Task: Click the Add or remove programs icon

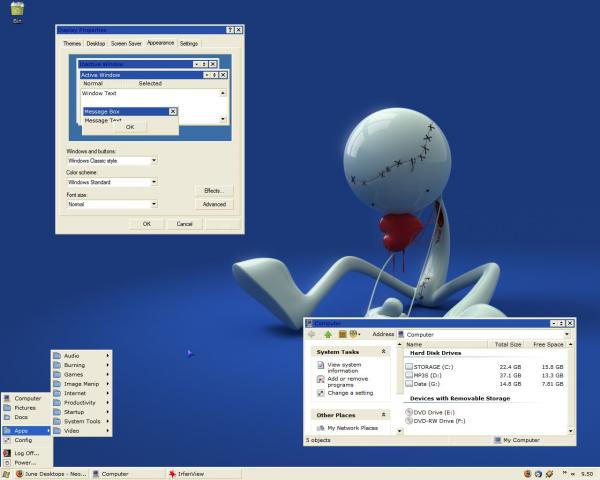Action: pyautogui.click(x=321, y=379)
